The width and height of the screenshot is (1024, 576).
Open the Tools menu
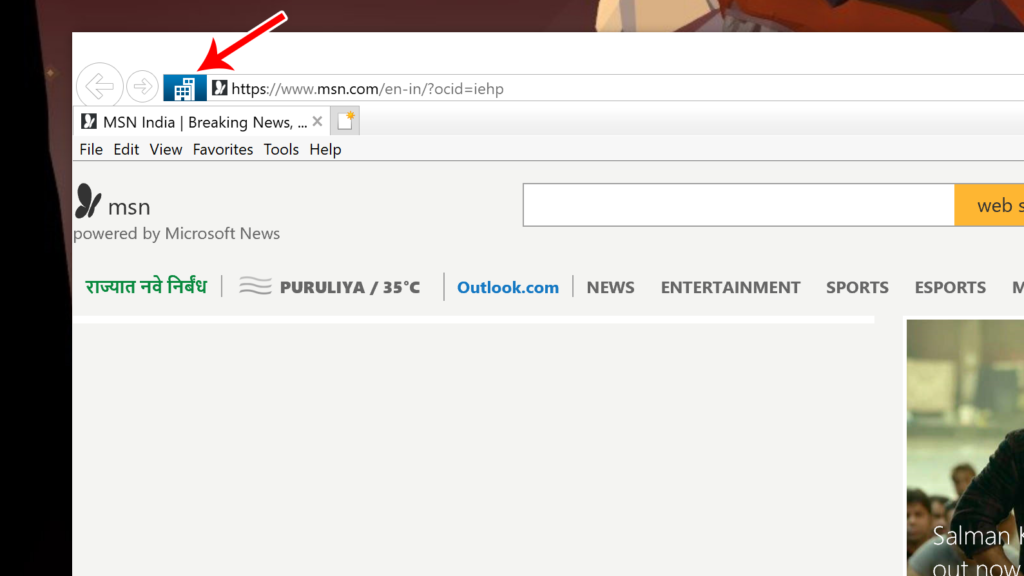(281, 150)
